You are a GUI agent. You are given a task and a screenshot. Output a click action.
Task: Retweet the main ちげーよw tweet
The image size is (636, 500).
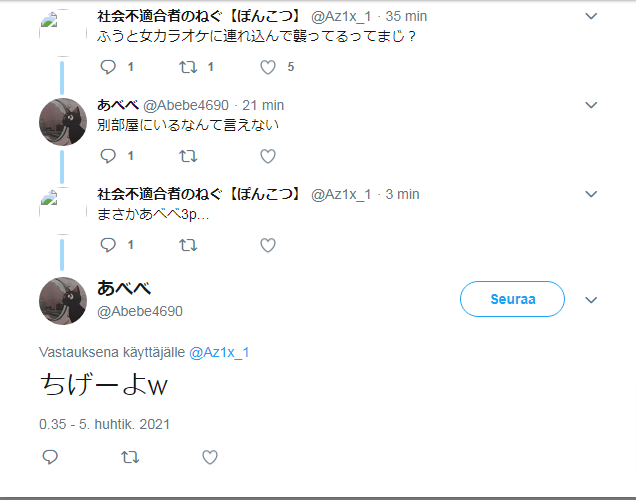click(x=130, y=457)
